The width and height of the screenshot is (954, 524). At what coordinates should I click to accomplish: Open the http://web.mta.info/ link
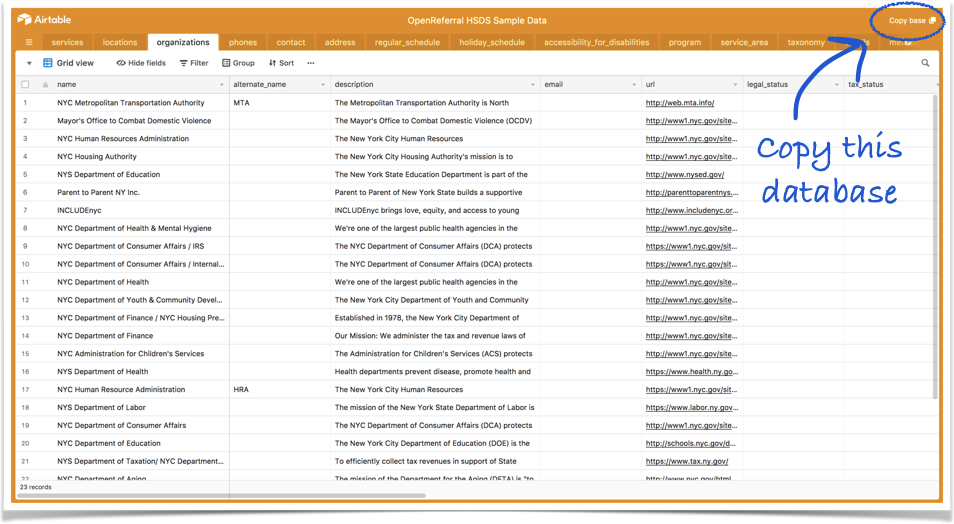tap(680, 103)
